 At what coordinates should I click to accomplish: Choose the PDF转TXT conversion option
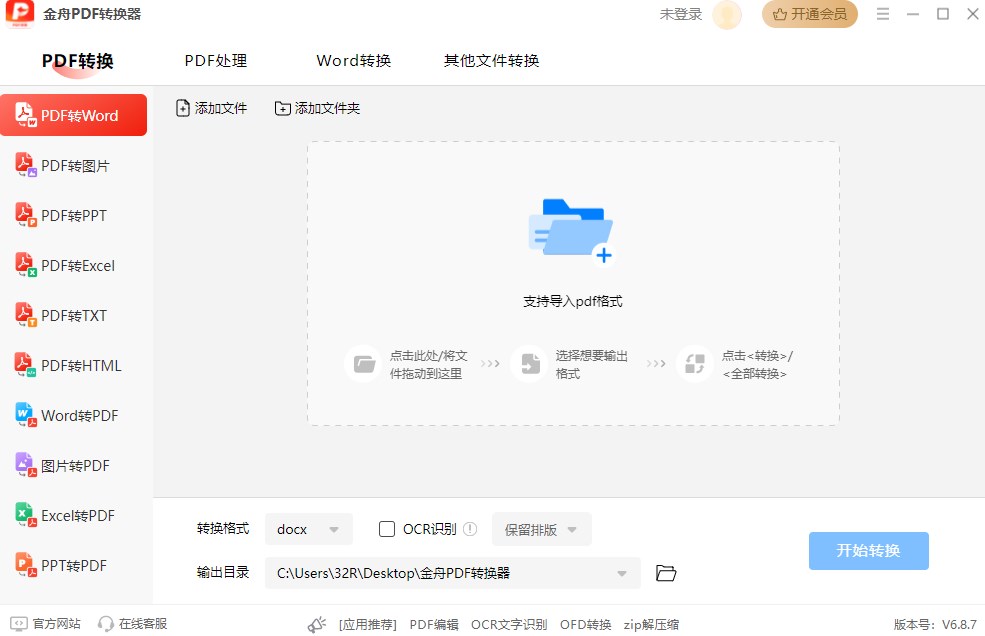(x=67, y=315)
